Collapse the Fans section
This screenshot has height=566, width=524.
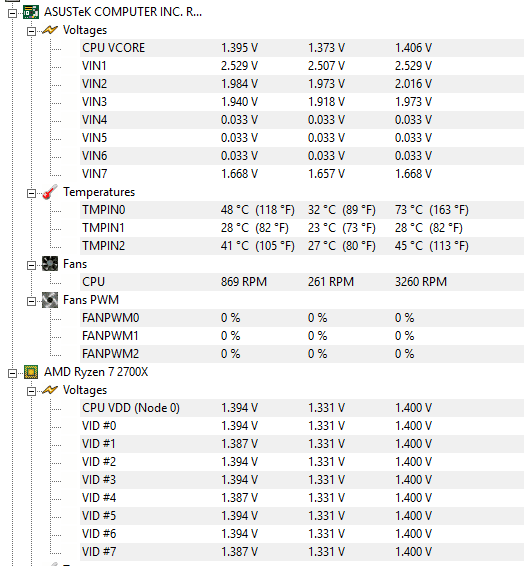31,266
